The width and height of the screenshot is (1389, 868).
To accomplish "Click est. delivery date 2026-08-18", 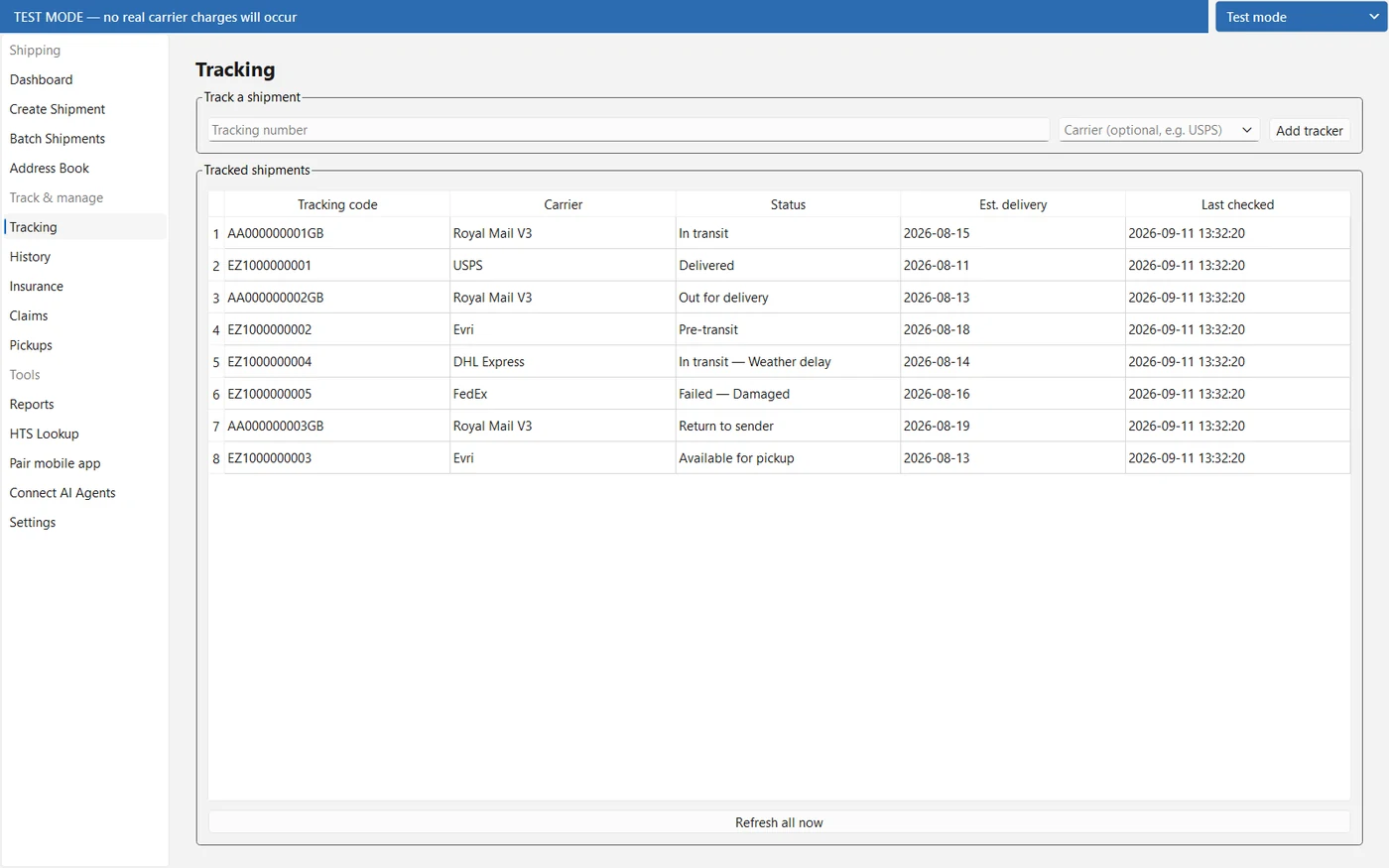I will coord(1013,329).
